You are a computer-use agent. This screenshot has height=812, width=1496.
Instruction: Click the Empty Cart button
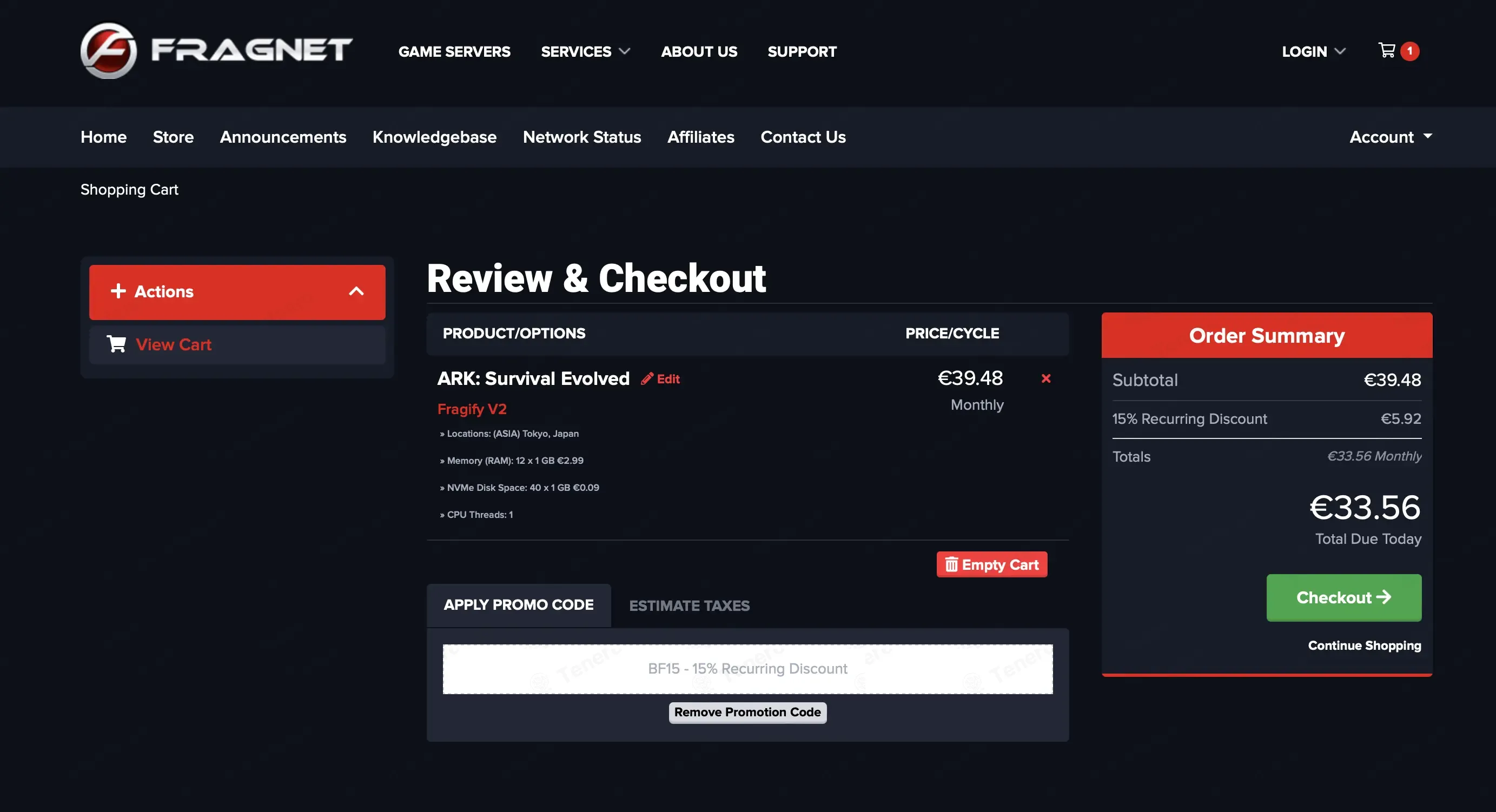(991, 564)
